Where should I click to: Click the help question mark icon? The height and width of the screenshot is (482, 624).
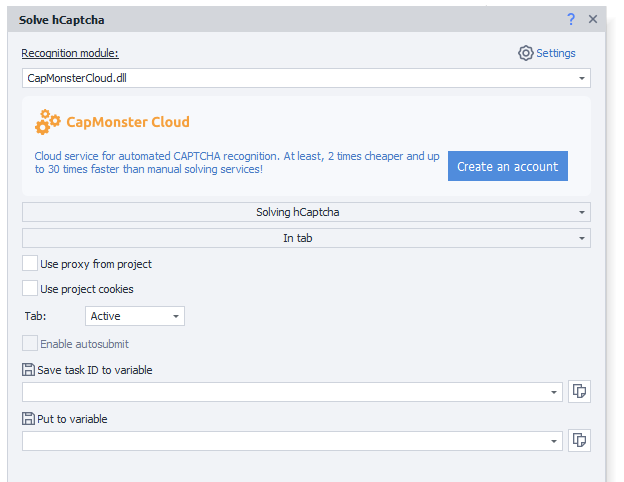[x=571, y=19]
